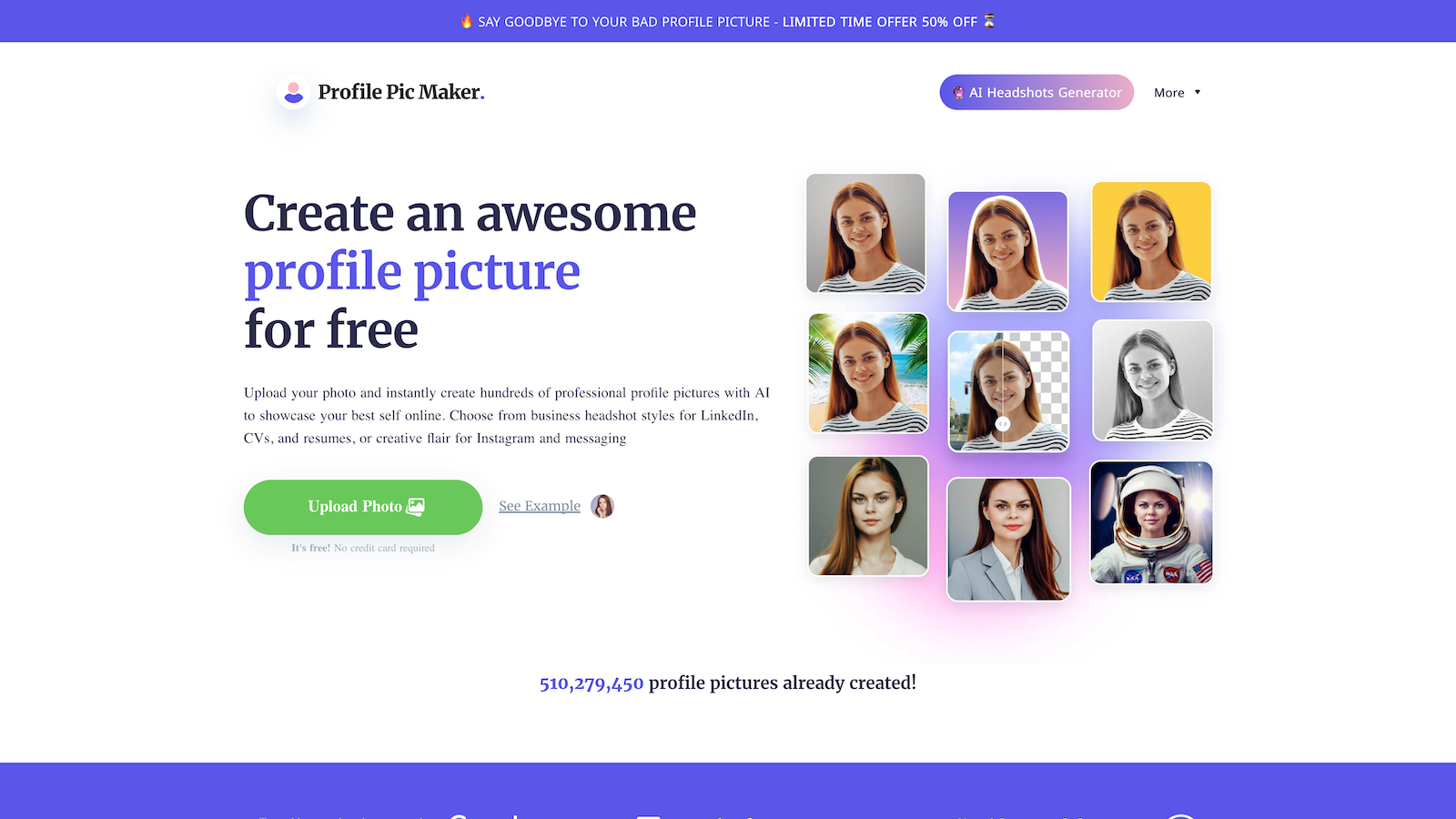This screenshot has height=819, width=1456.
Task: Open AI Headshots Generator
Action: pos(1036,92)
